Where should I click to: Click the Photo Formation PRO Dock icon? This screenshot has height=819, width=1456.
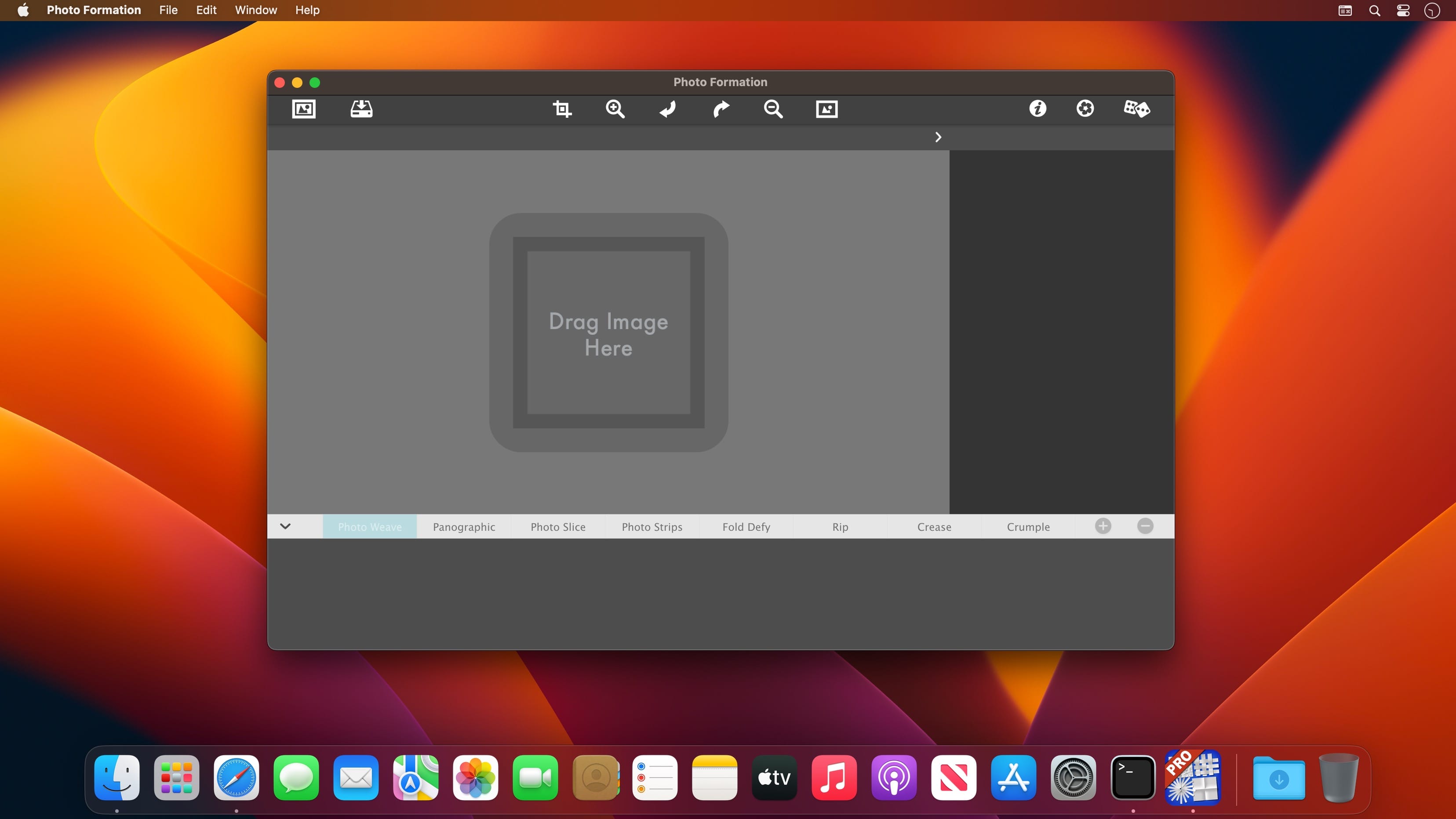pyautogui.click(x=1193, y=777)
